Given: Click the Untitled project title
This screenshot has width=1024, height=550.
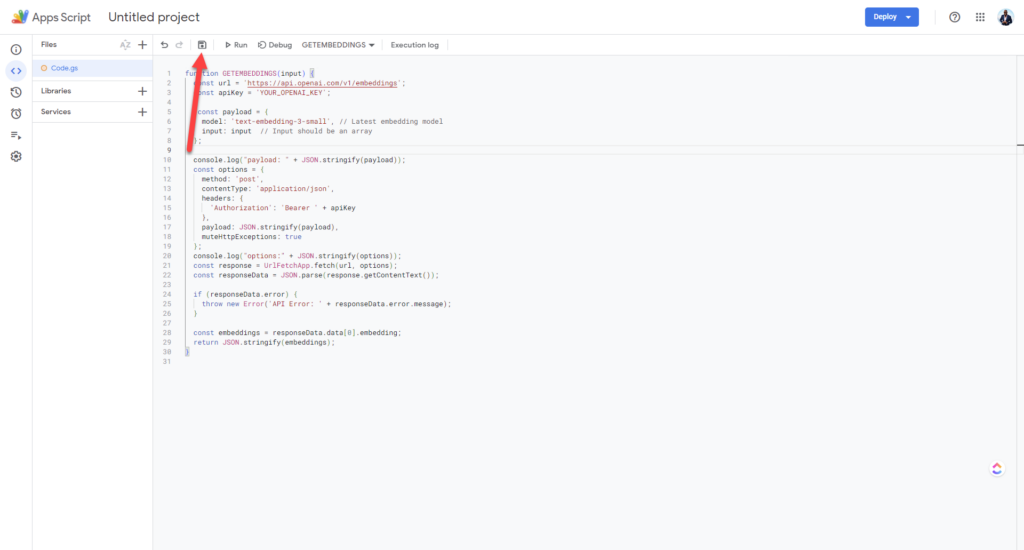Looking at the screenshot, I should point(154,17).
